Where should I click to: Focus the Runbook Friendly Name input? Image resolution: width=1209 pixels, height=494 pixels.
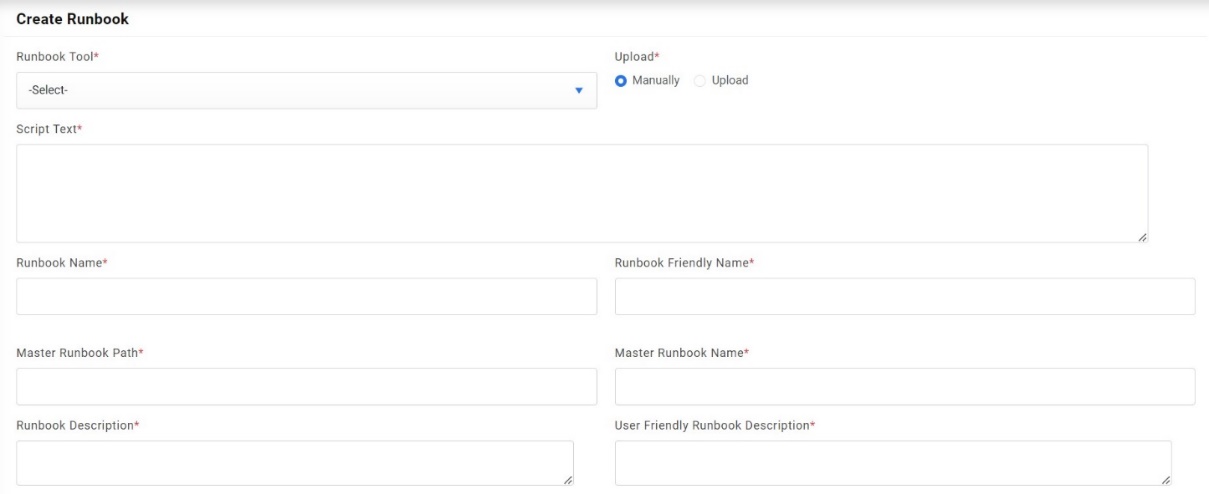click(x=904, y=296)
